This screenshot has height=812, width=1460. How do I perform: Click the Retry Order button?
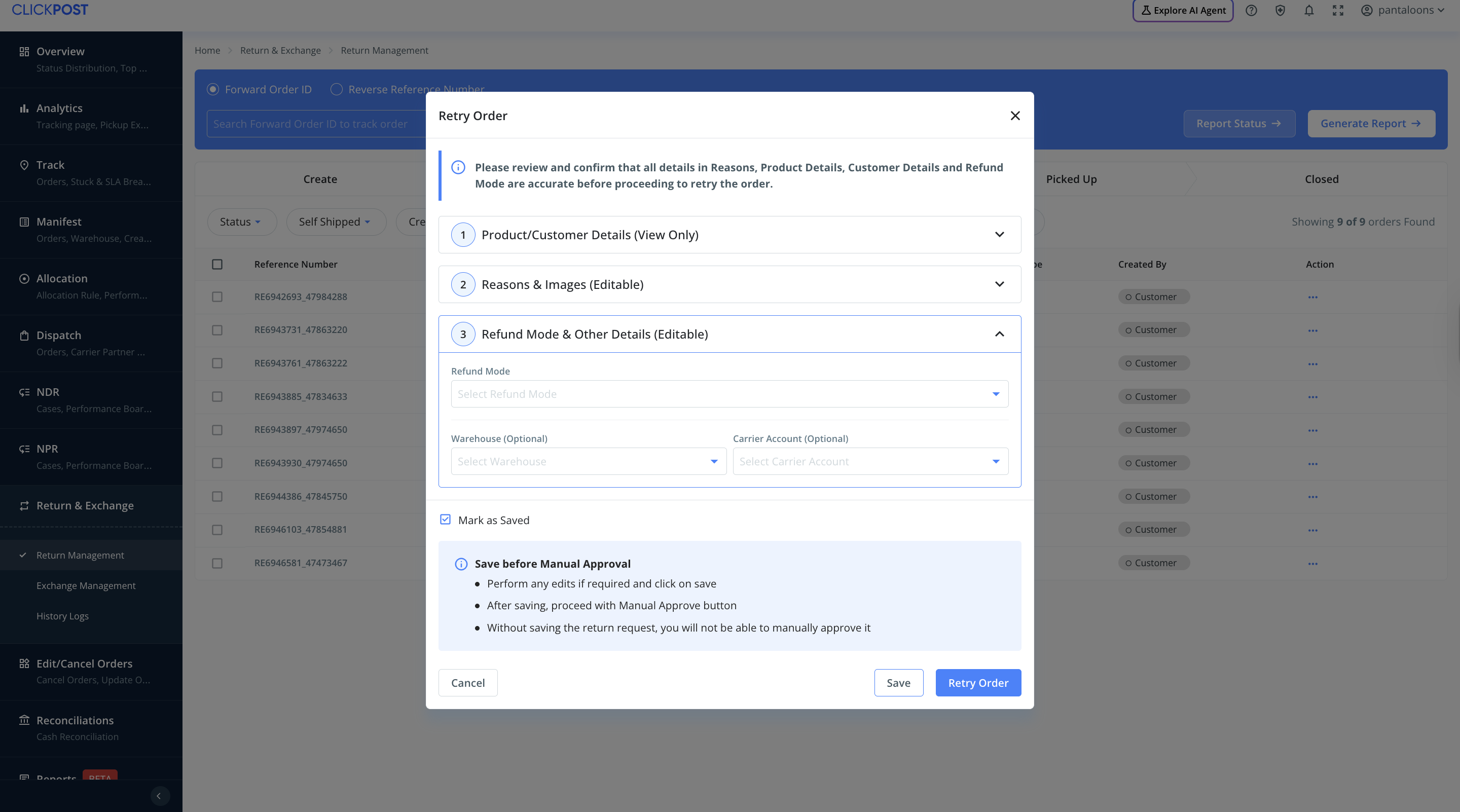978,683
